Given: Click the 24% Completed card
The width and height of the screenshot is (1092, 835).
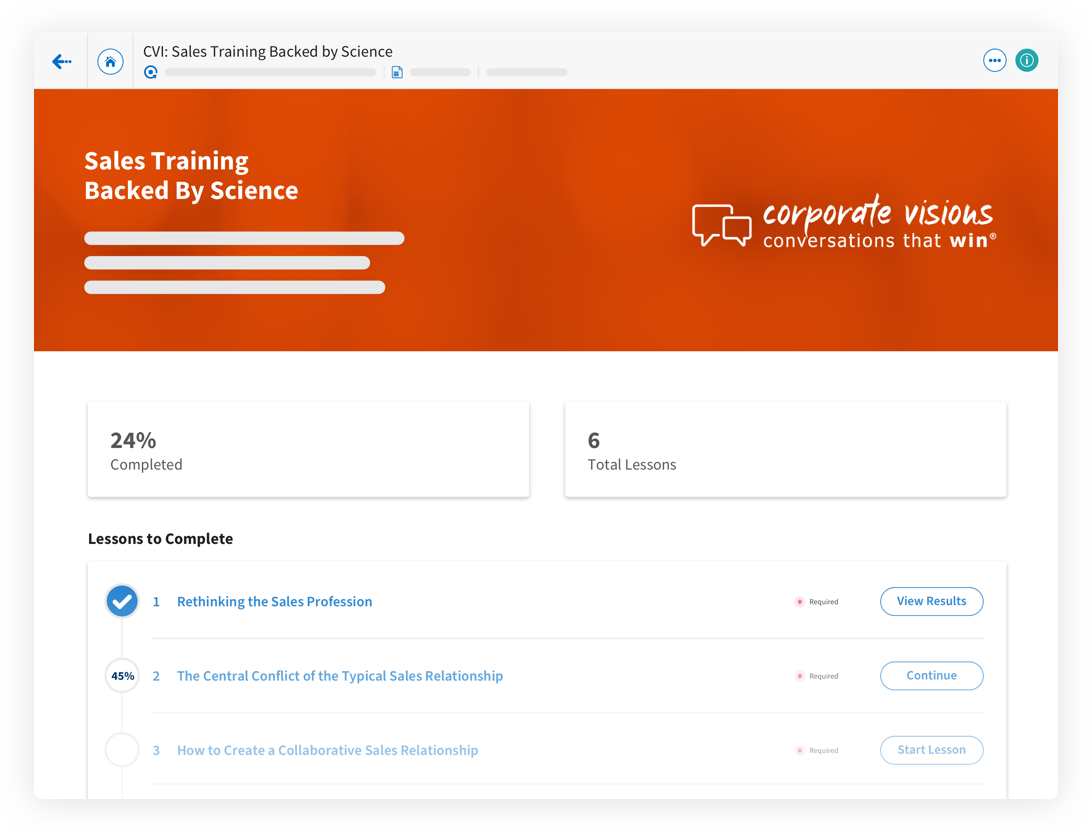Looking at the screenshot, I should [x=309, y=449].
